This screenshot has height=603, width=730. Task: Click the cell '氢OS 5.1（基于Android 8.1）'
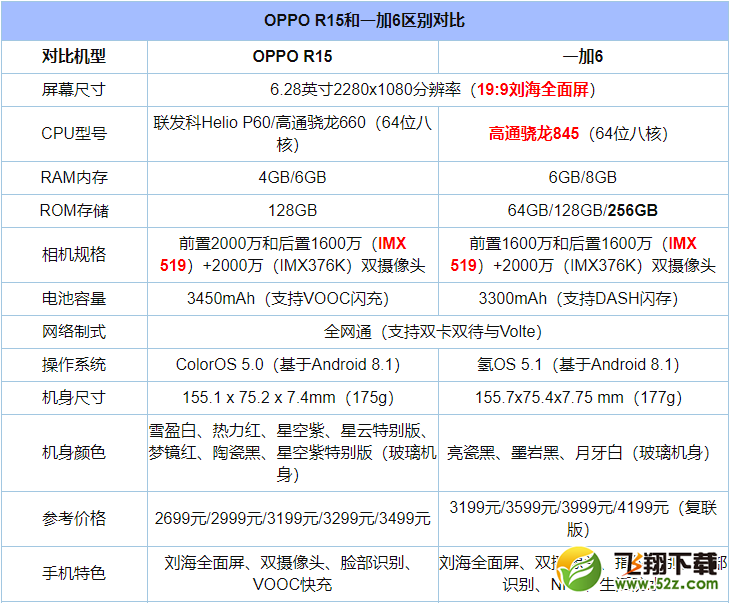tap(583, 365)
